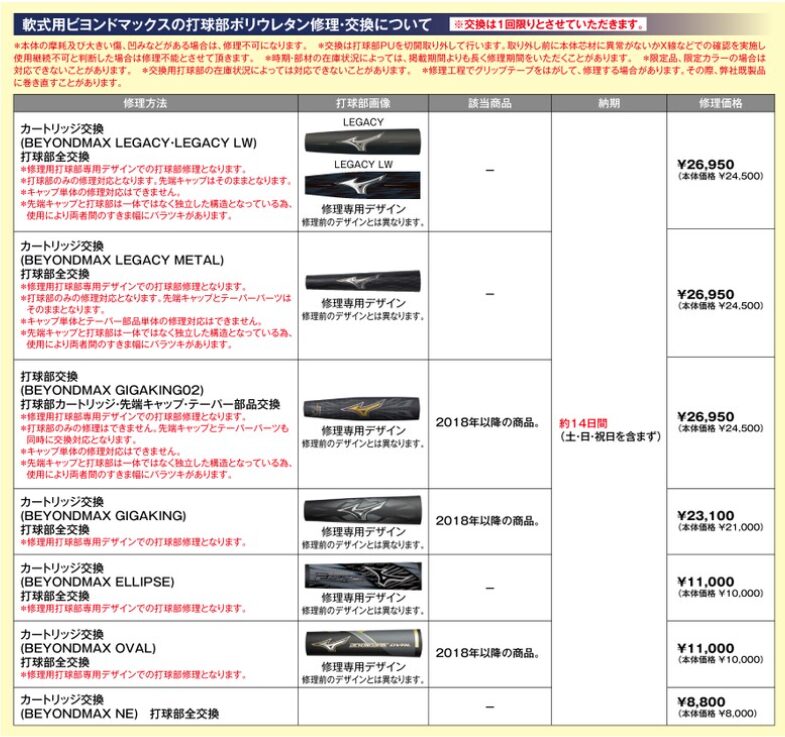Click the LEGACY LW bat barrel image
Screen dimensions: 785x737
tap(363, 184)
